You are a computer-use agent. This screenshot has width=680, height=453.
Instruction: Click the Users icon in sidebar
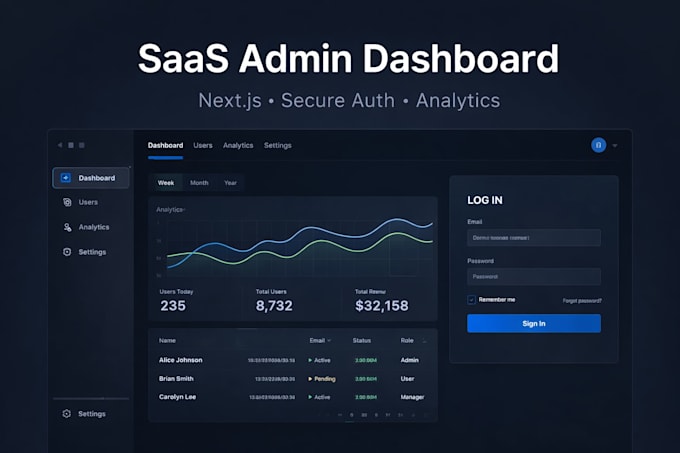pyautogui.click(x=67, y=202)
